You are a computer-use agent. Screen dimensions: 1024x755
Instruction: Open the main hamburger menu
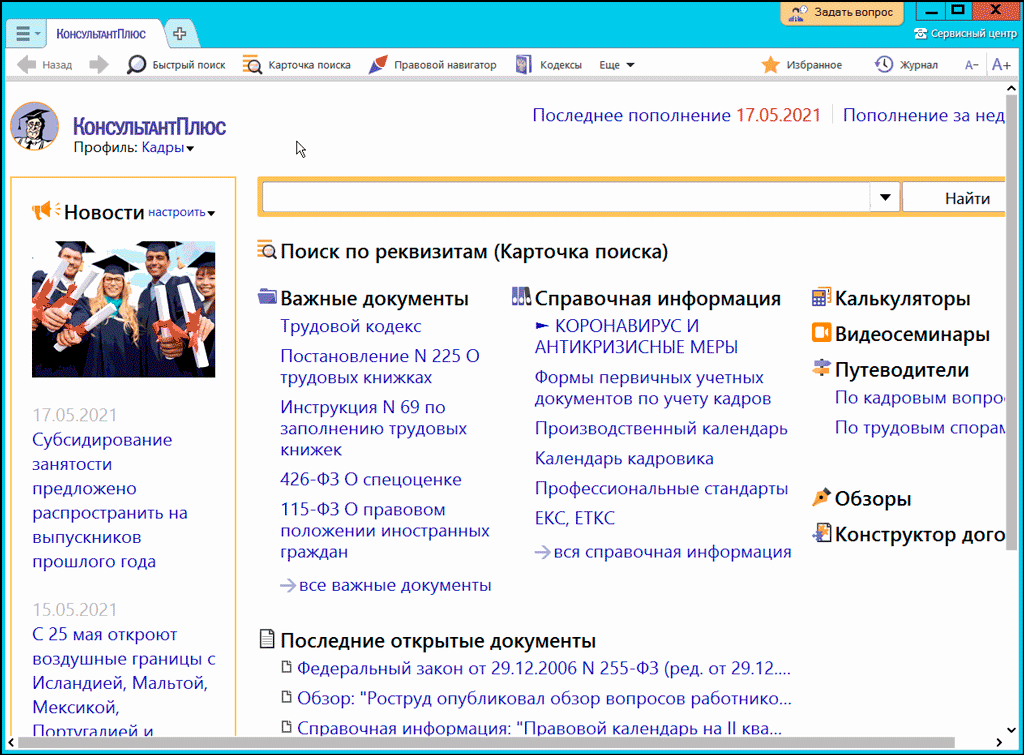tap(26, 33)
